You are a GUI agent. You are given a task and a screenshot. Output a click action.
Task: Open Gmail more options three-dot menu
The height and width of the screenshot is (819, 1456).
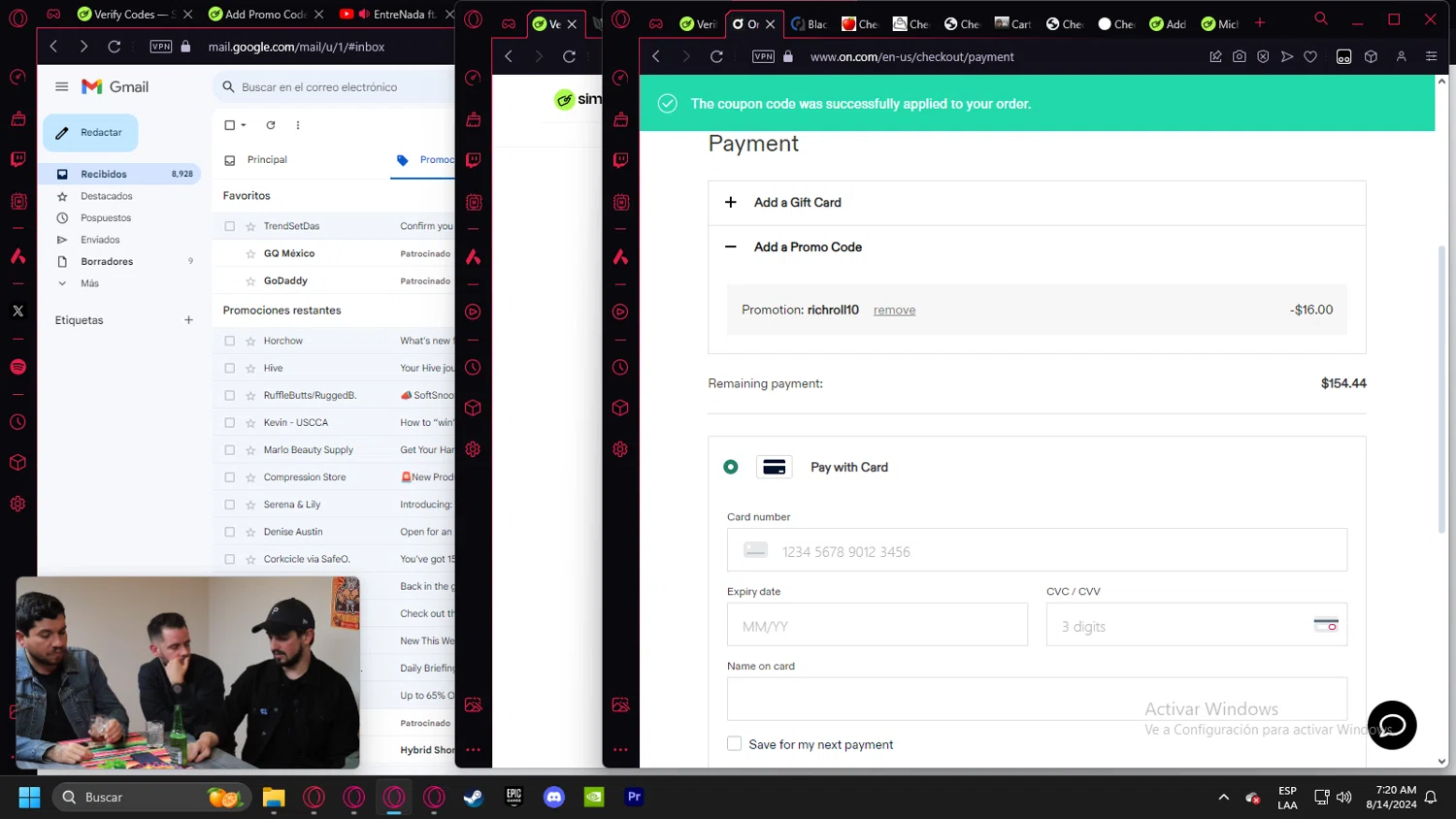(298, 125)
